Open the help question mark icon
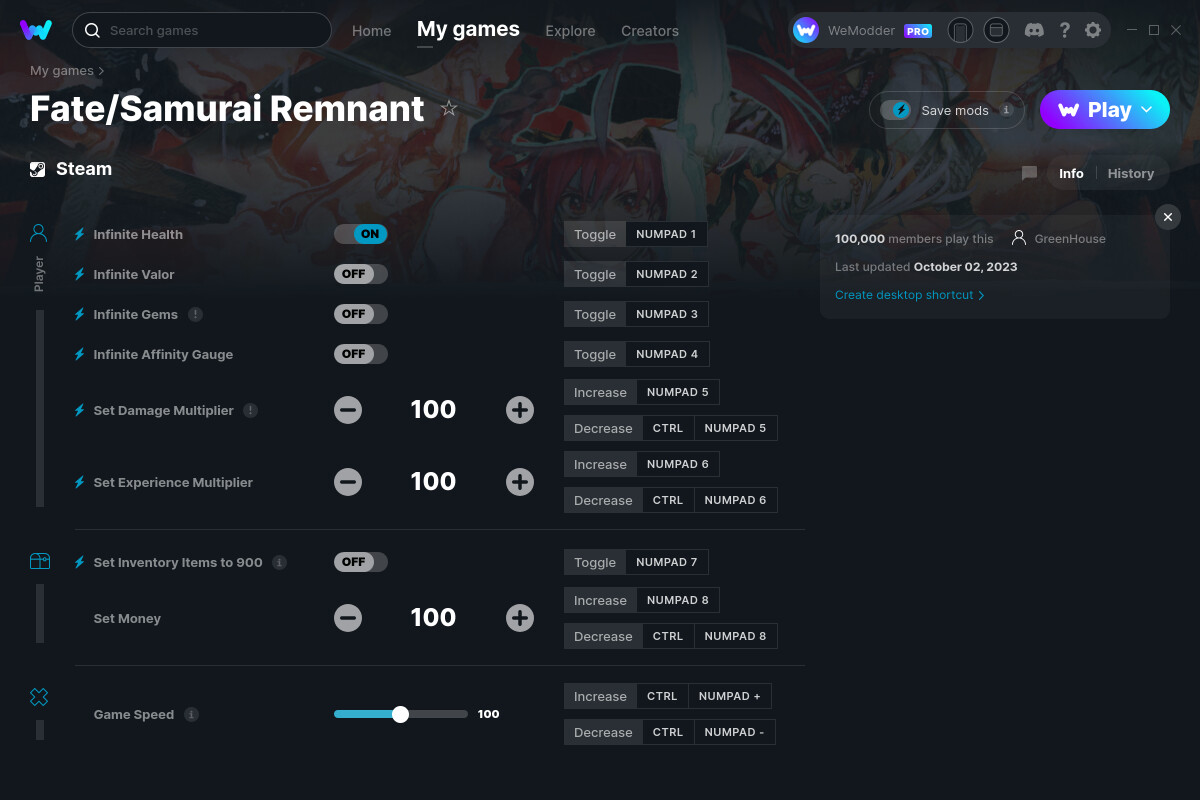 (x=1065, y=30)
